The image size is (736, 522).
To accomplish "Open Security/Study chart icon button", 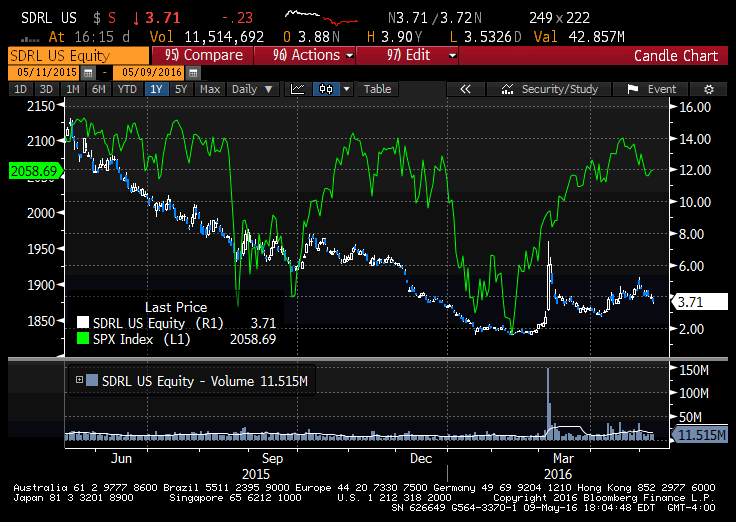I will click(549, 89).
